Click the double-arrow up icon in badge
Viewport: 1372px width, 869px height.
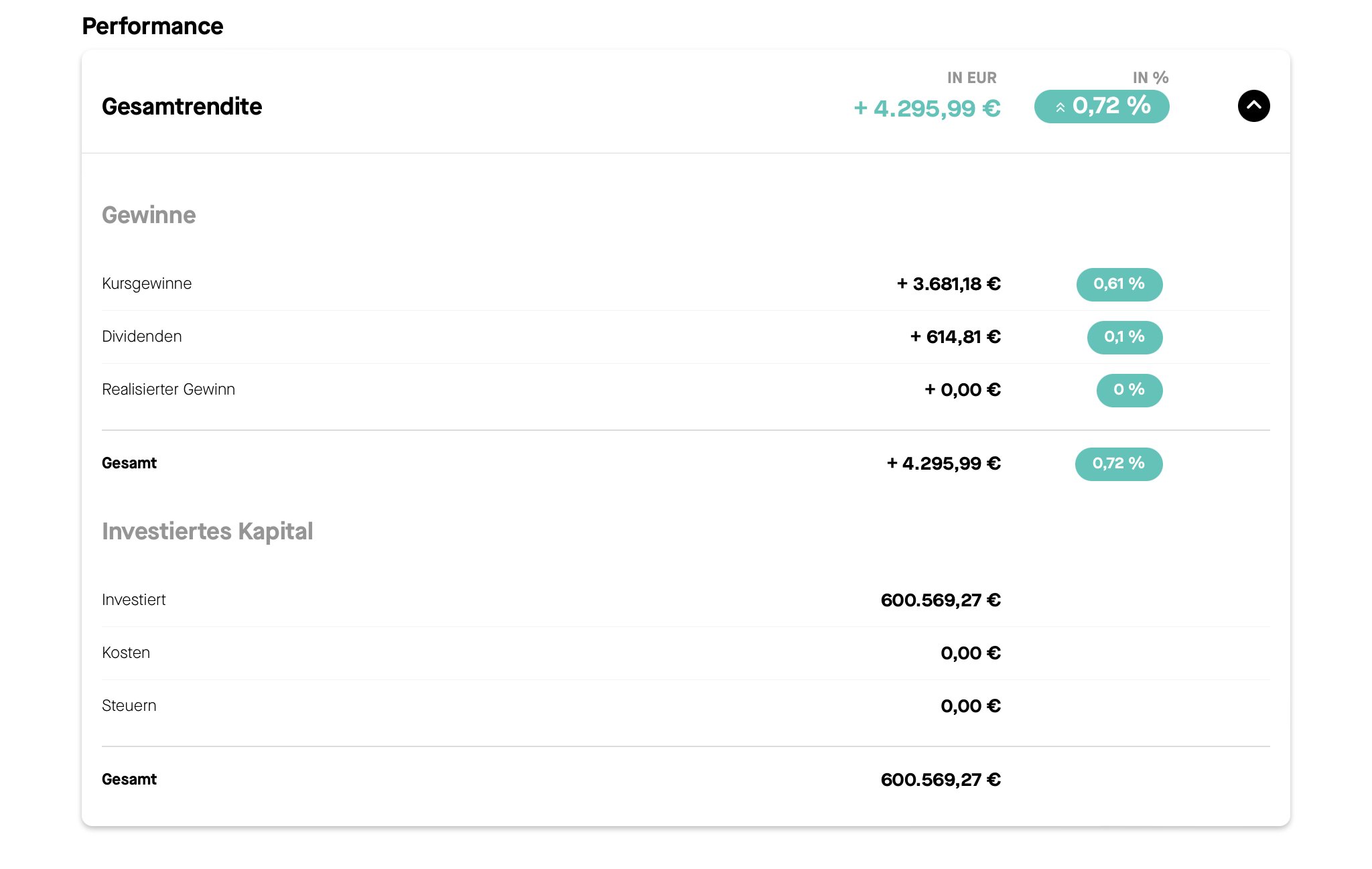click(1060, 107)
